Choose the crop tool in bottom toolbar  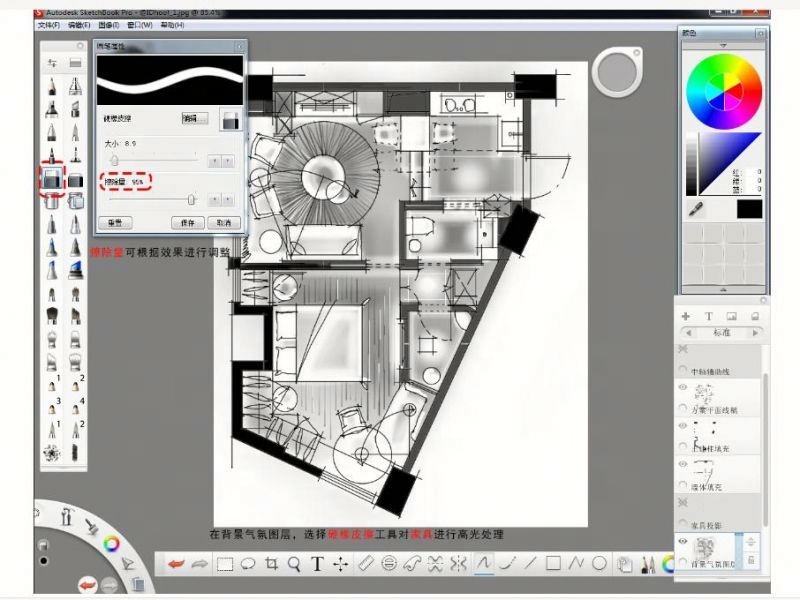(271, 563)
